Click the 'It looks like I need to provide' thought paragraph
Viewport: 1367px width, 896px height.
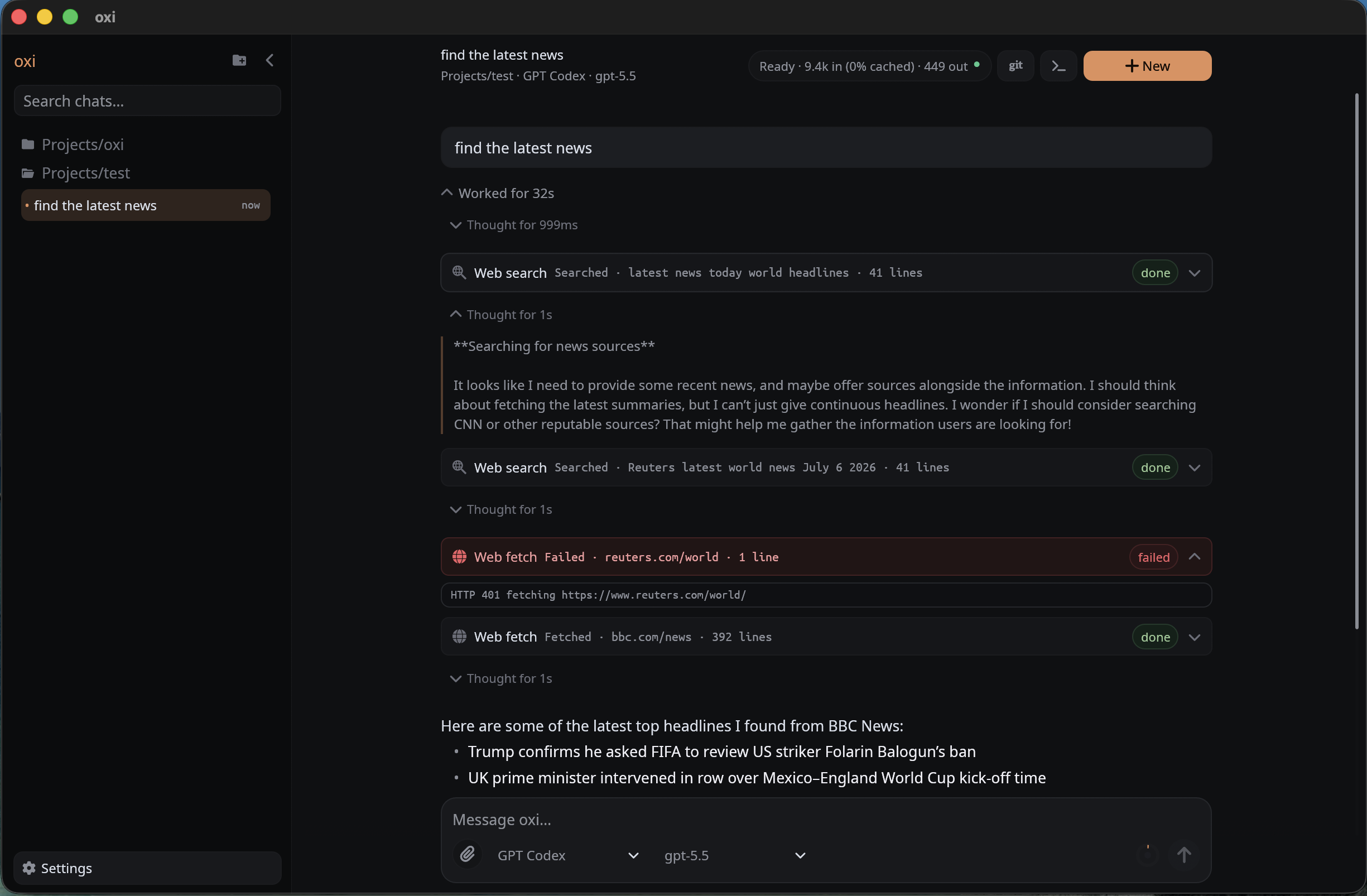(x=824, y=404)
